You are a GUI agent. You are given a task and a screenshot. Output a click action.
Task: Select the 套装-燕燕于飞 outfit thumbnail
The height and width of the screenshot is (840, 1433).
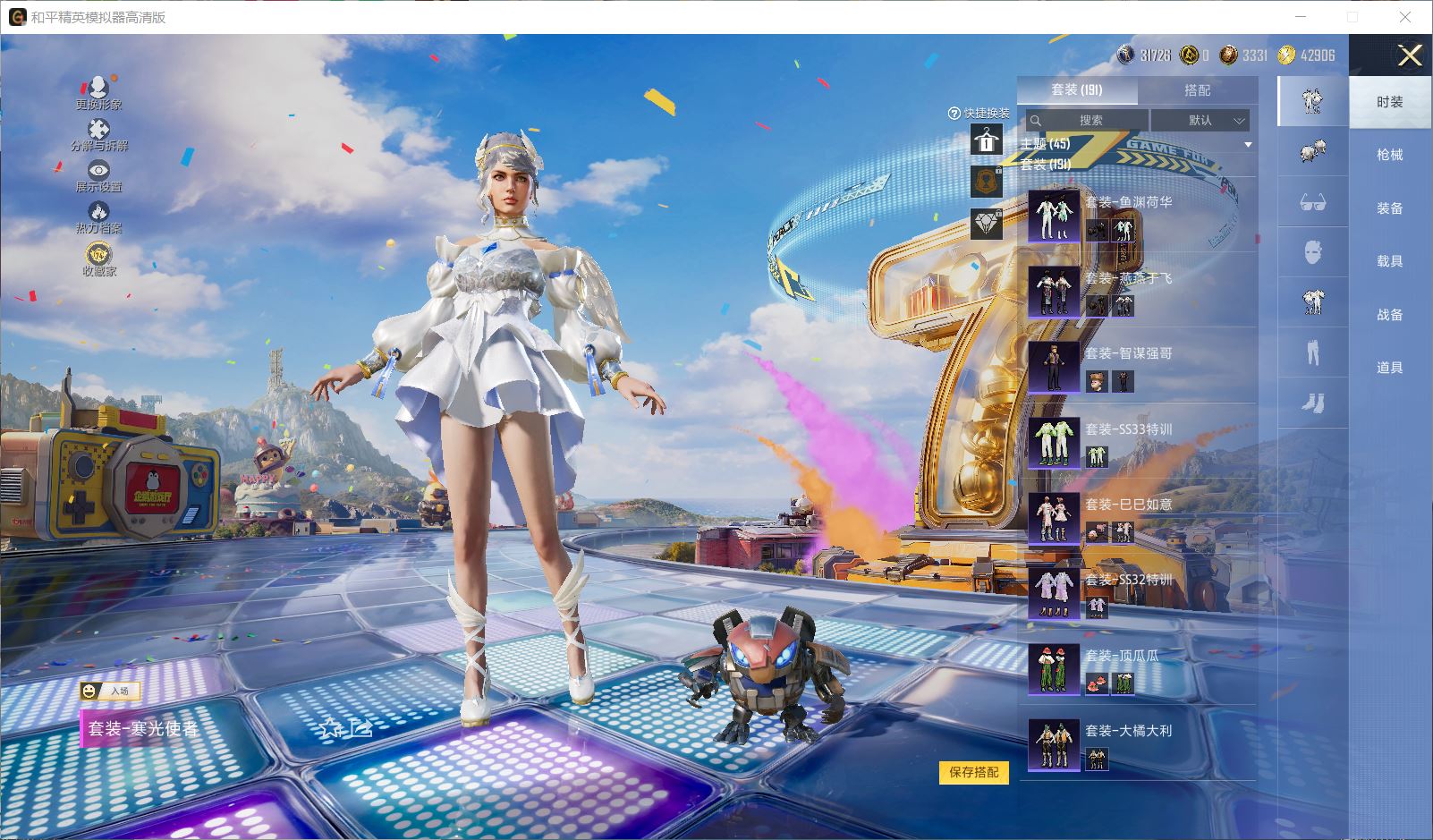1054,292
